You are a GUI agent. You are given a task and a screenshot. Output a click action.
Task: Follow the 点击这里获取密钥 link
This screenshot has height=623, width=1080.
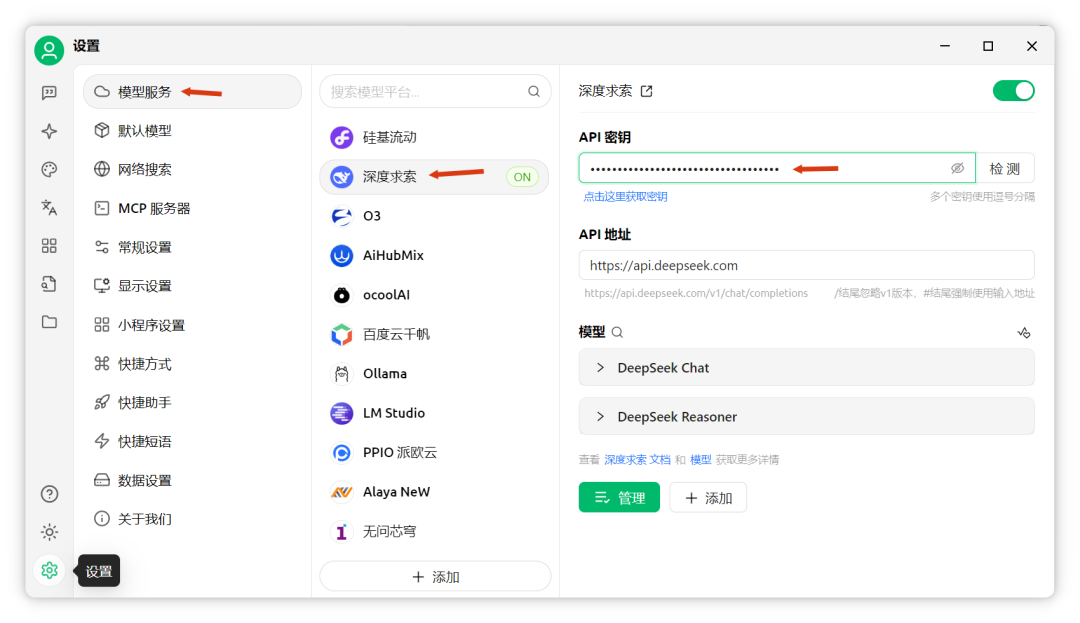(x=625, y=197)
